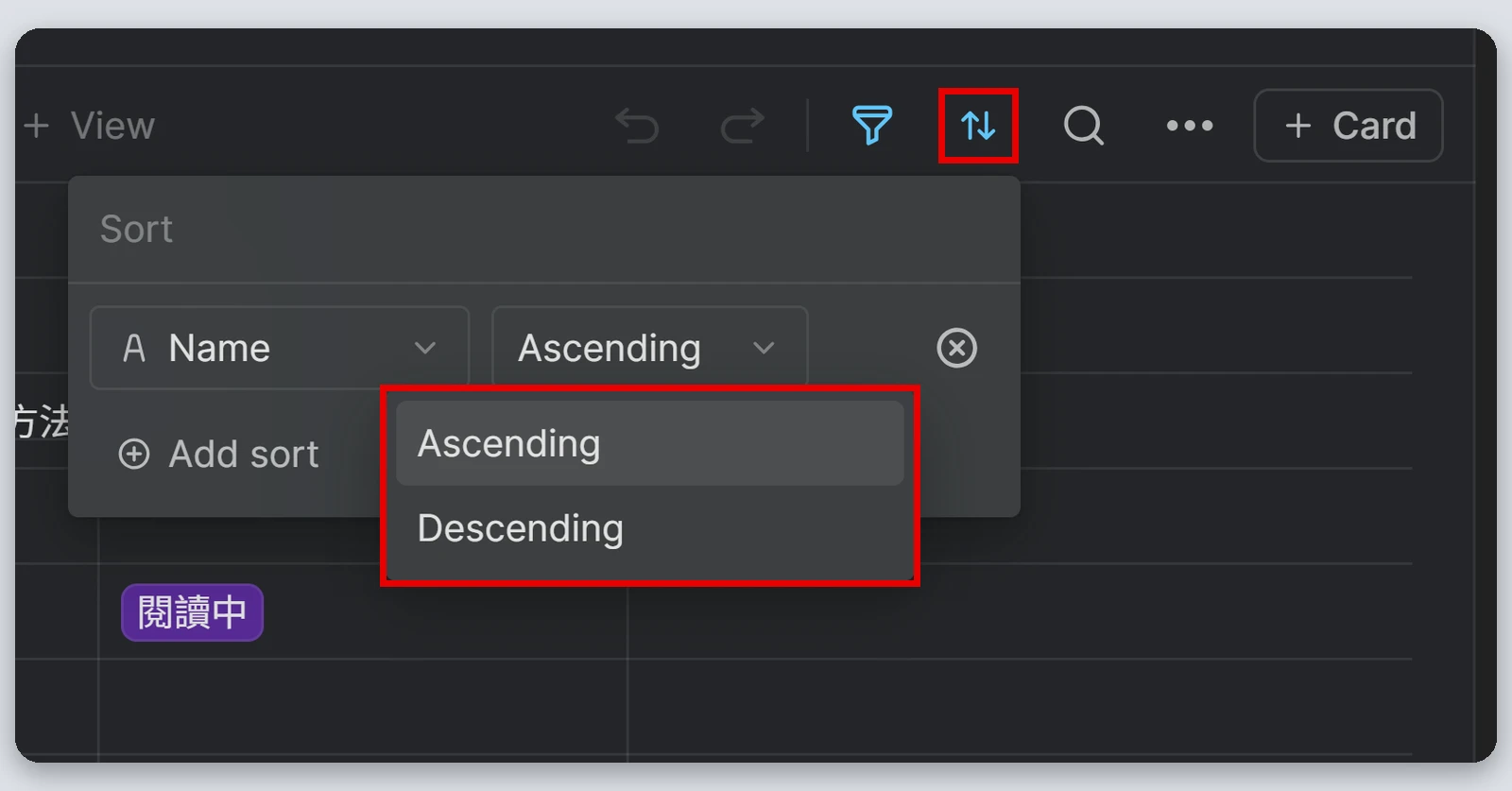Open search with the magnifier icon
Image resolution: width=1512 pixels, height=791 pixels.
tap(1084, 126)
